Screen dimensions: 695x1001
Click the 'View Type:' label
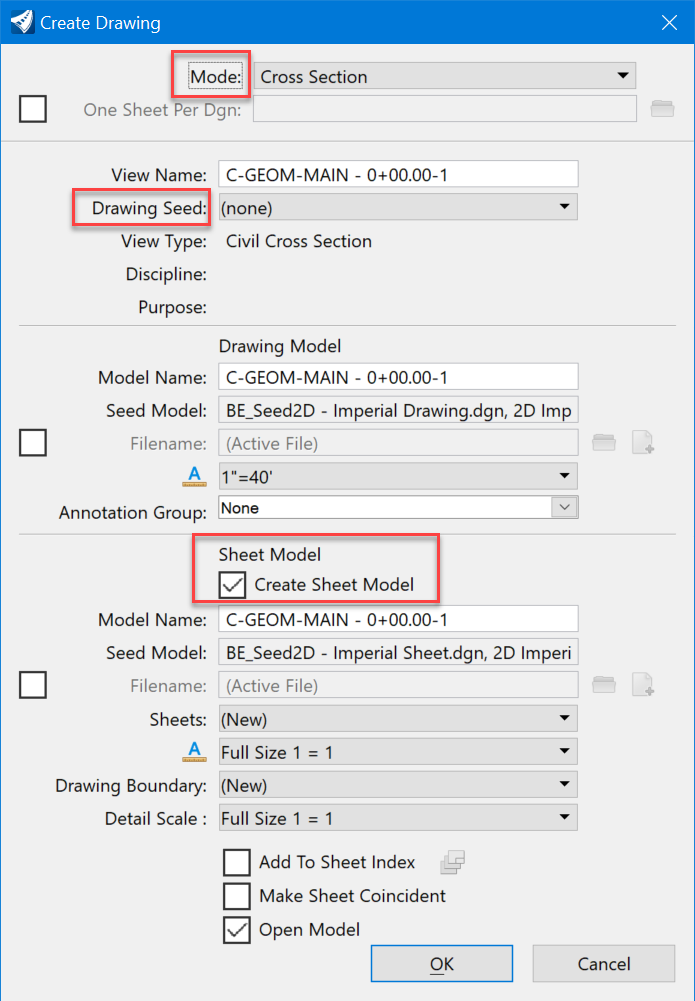[x=163, y=241]
